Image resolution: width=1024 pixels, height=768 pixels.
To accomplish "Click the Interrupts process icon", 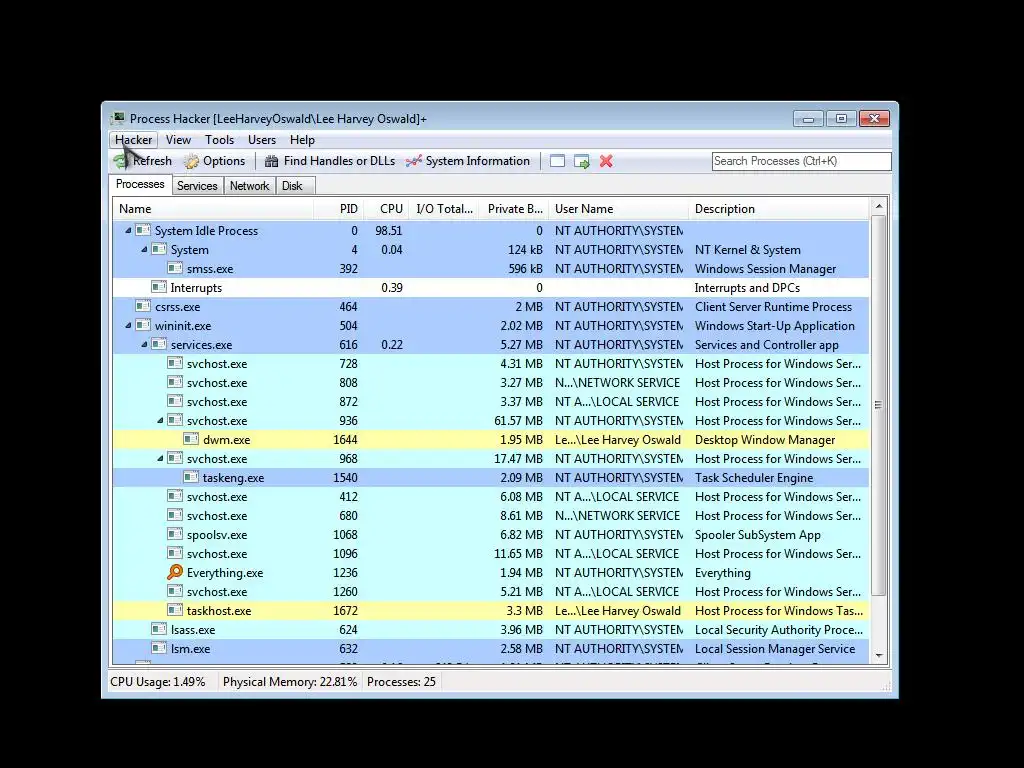I will [159, 287].
